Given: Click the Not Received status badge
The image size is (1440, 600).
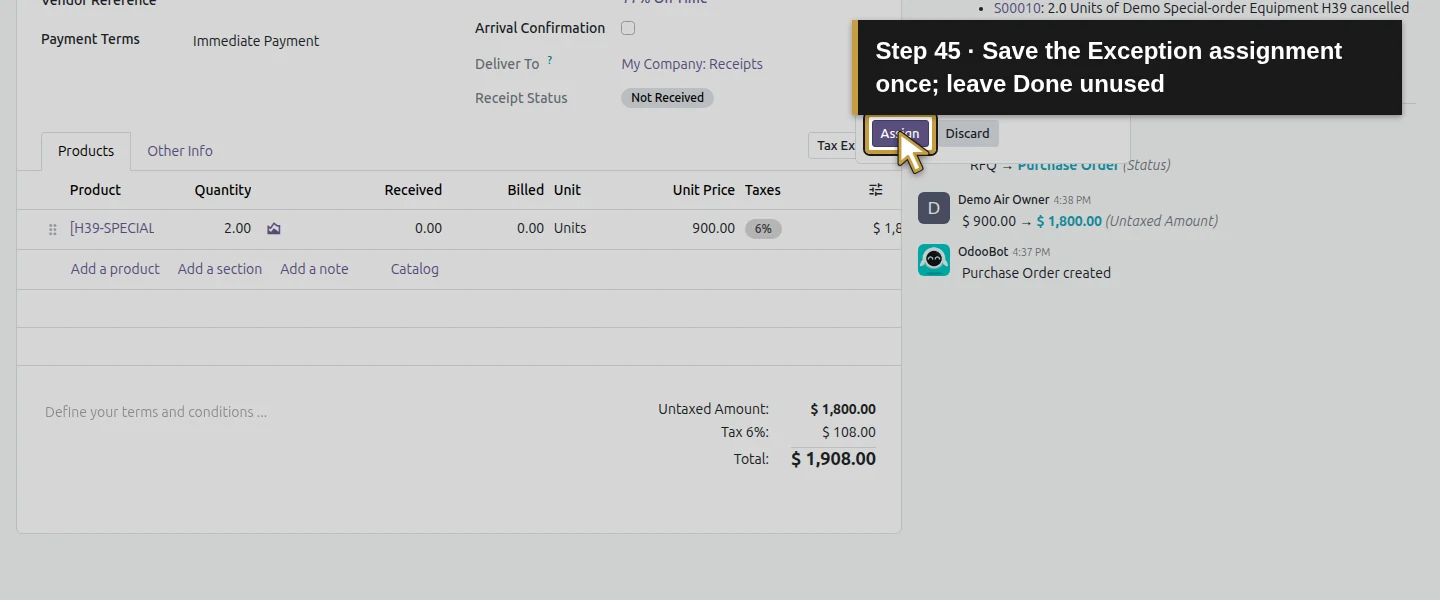Looking at the screenshot, I should pyautogui.click(x=667, y=98).
